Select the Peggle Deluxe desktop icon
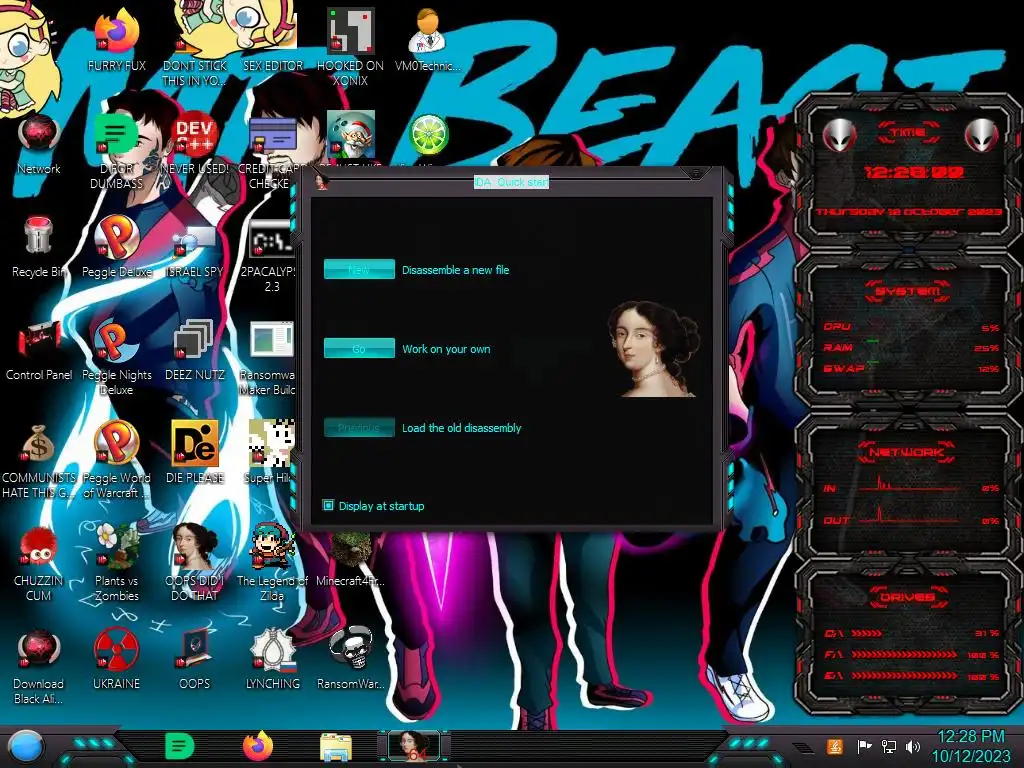This screenshot has height=768, width=1024. point(116,248)
